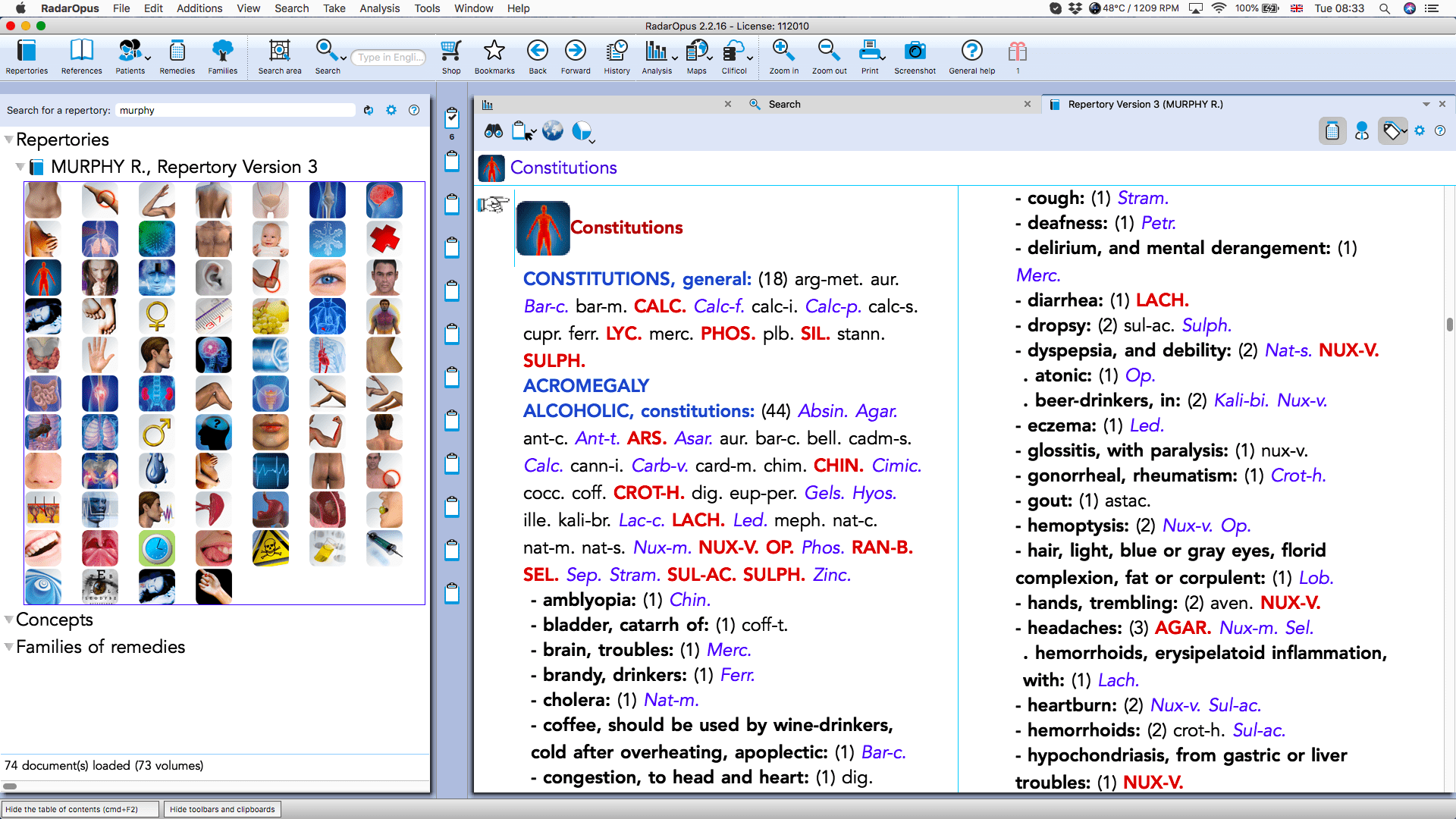Open ALCOHOLIC, constitutions rubric

pos(639,410)
